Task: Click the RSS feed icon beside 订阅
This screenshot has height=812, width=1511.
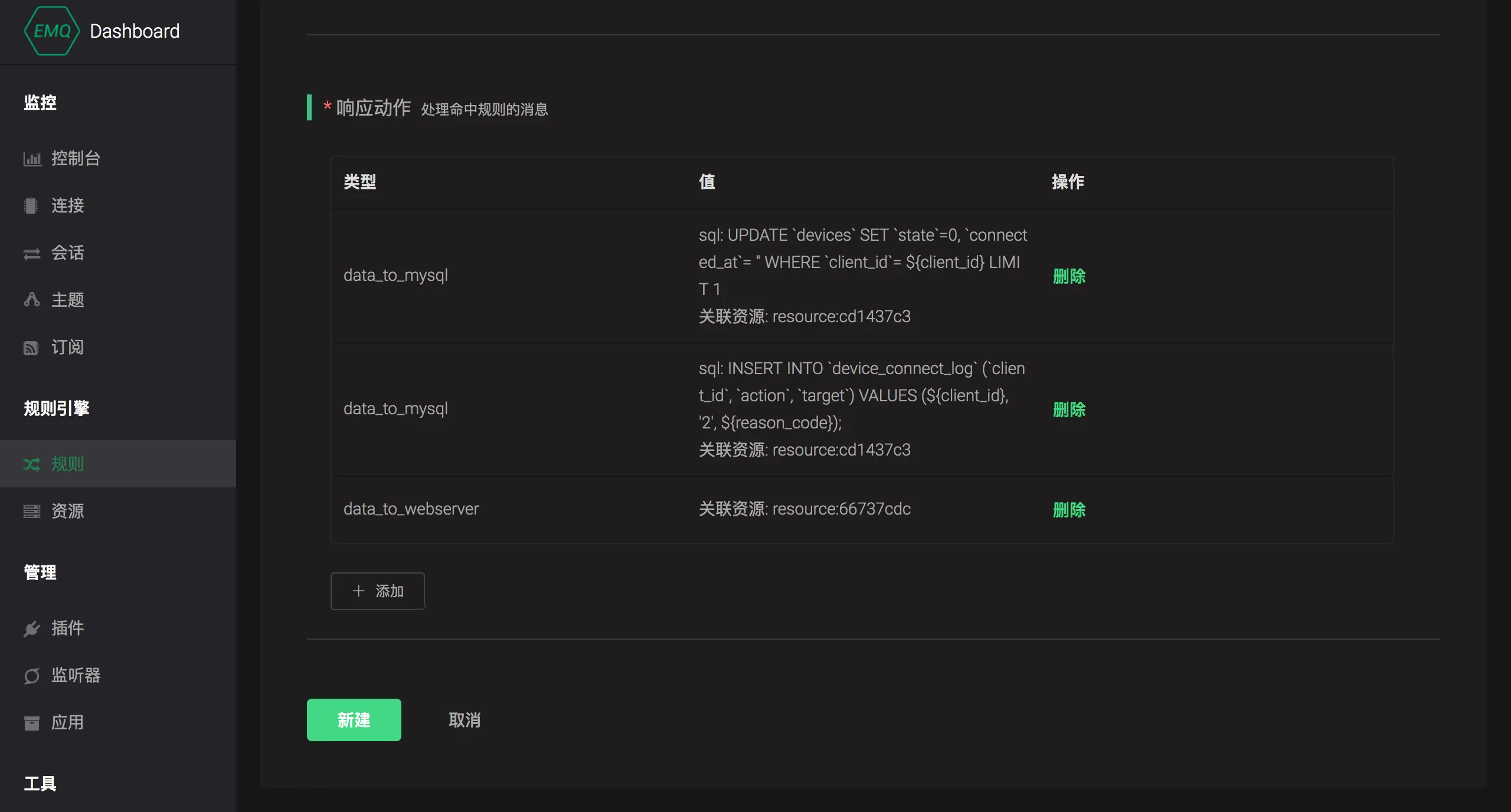Action: click(31, 348)
